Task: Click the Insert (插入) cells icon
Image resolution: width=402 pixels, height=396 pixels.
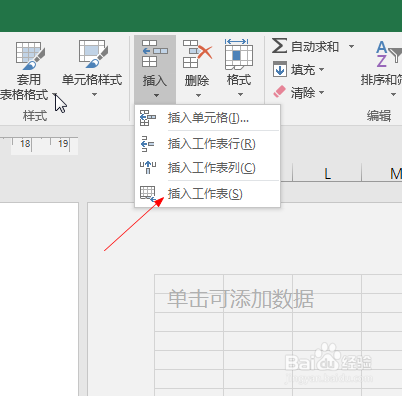Action: pos(155,53)
